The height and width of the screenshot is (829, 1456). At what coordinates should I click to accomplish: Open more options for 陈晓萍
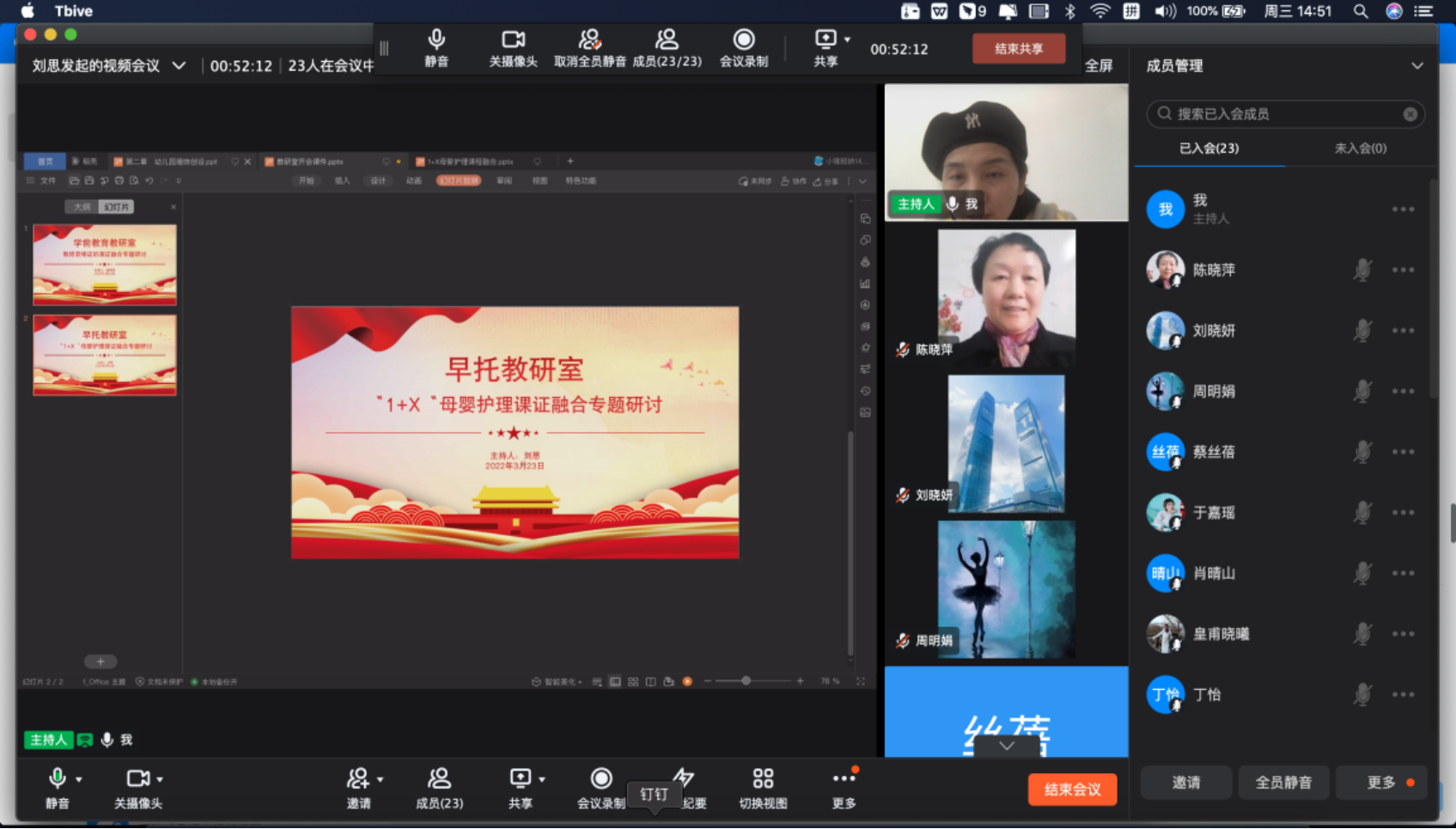(x=1403, y=270)
